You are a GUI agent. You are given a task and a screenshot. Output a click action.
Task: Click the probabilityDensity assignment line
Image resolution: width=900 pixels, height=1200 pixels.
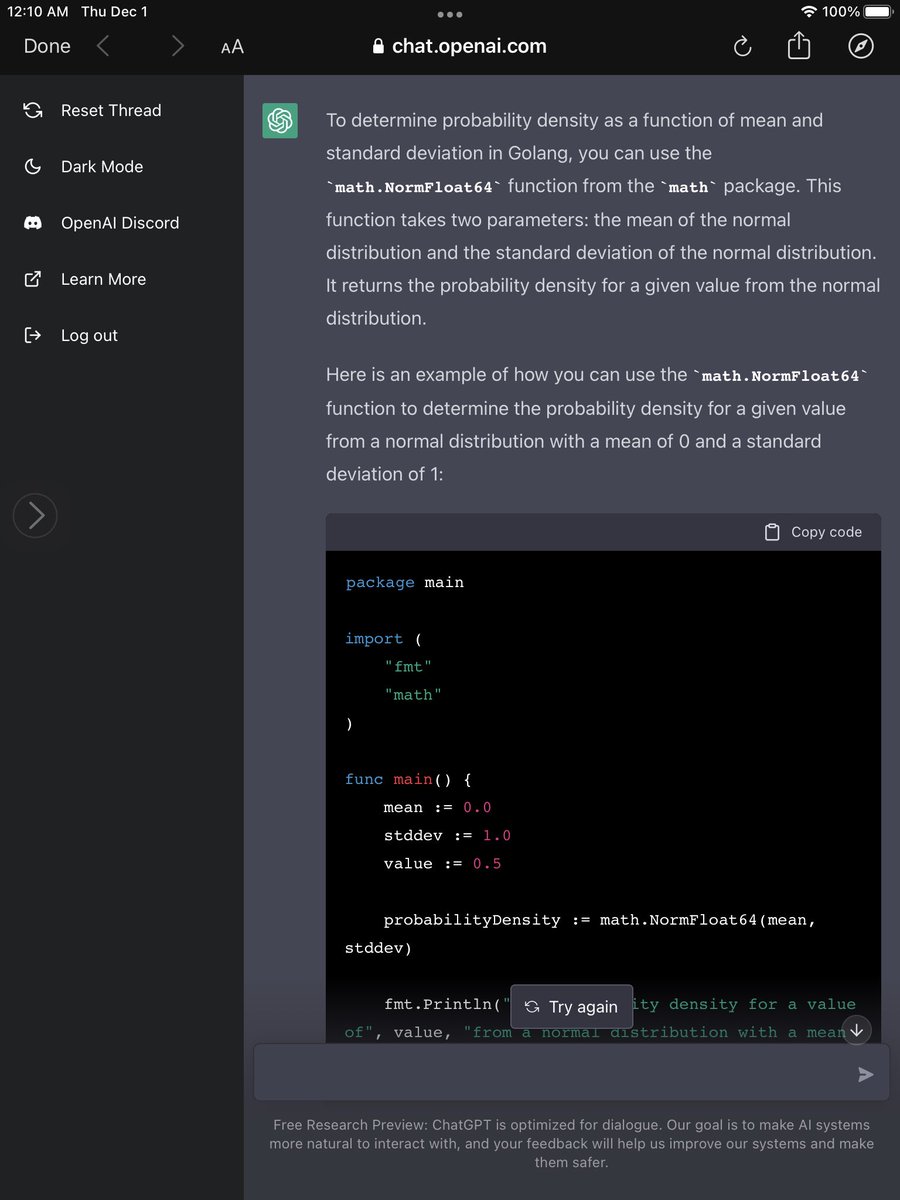(x=581, y=933)
